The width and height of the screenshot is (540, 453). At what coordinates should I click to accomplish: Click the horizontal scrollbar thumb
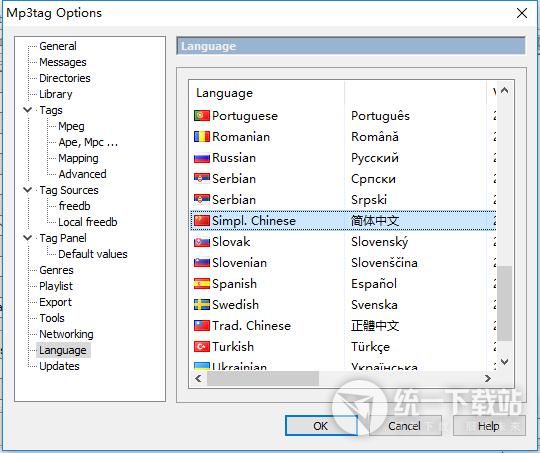263,378
